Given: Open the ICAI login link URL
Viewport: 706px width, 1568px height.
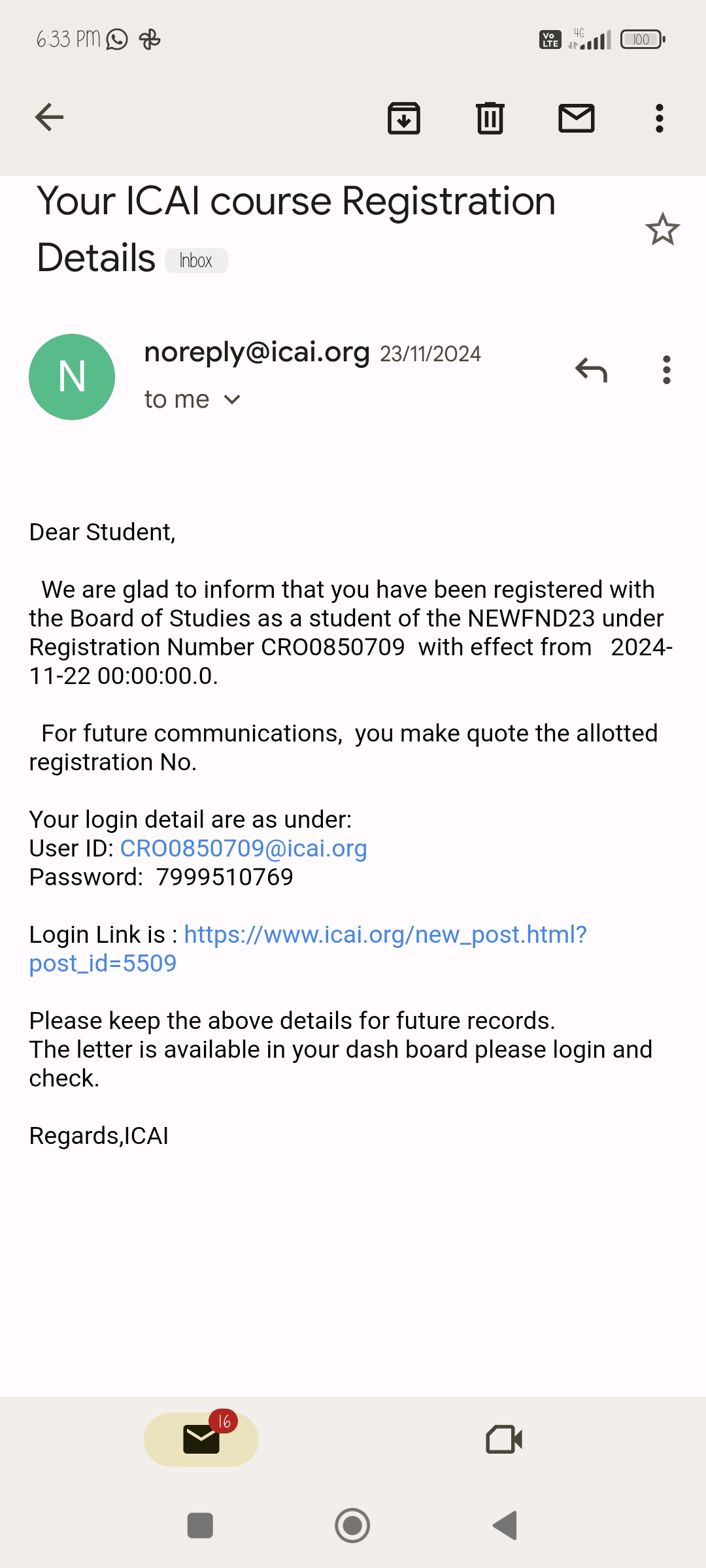Looking at the screenshot, I should point(385,935).
